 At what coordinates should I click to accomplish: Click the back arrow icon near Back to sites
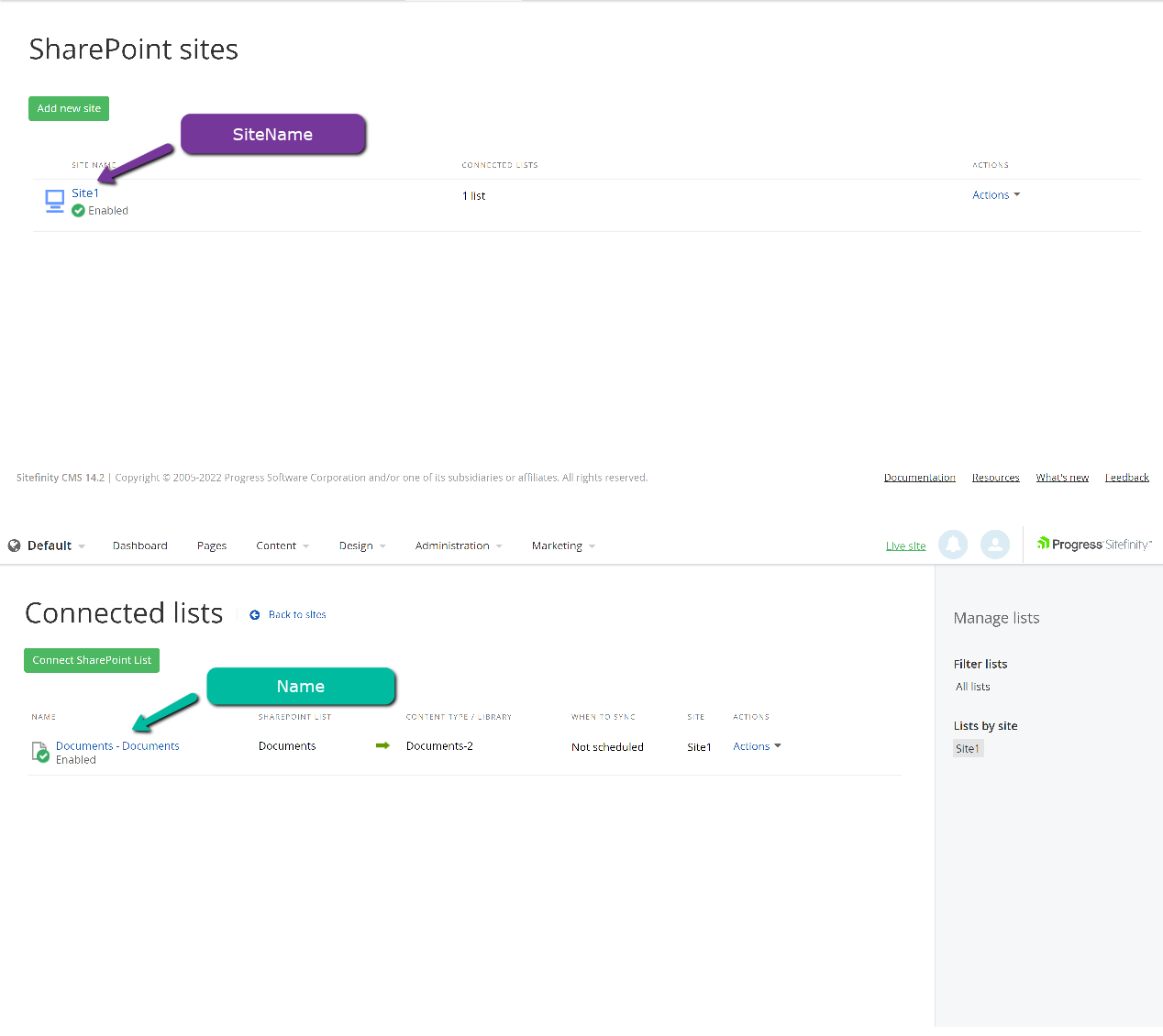click(x=255, y=615)
